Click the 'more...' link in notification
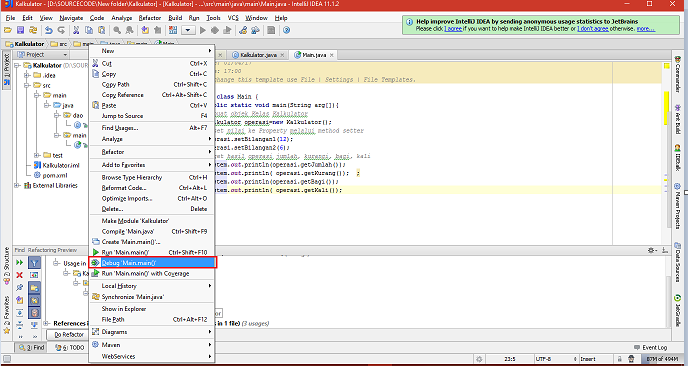The width and height of the screenshot is (688, 366). point(646,29)
